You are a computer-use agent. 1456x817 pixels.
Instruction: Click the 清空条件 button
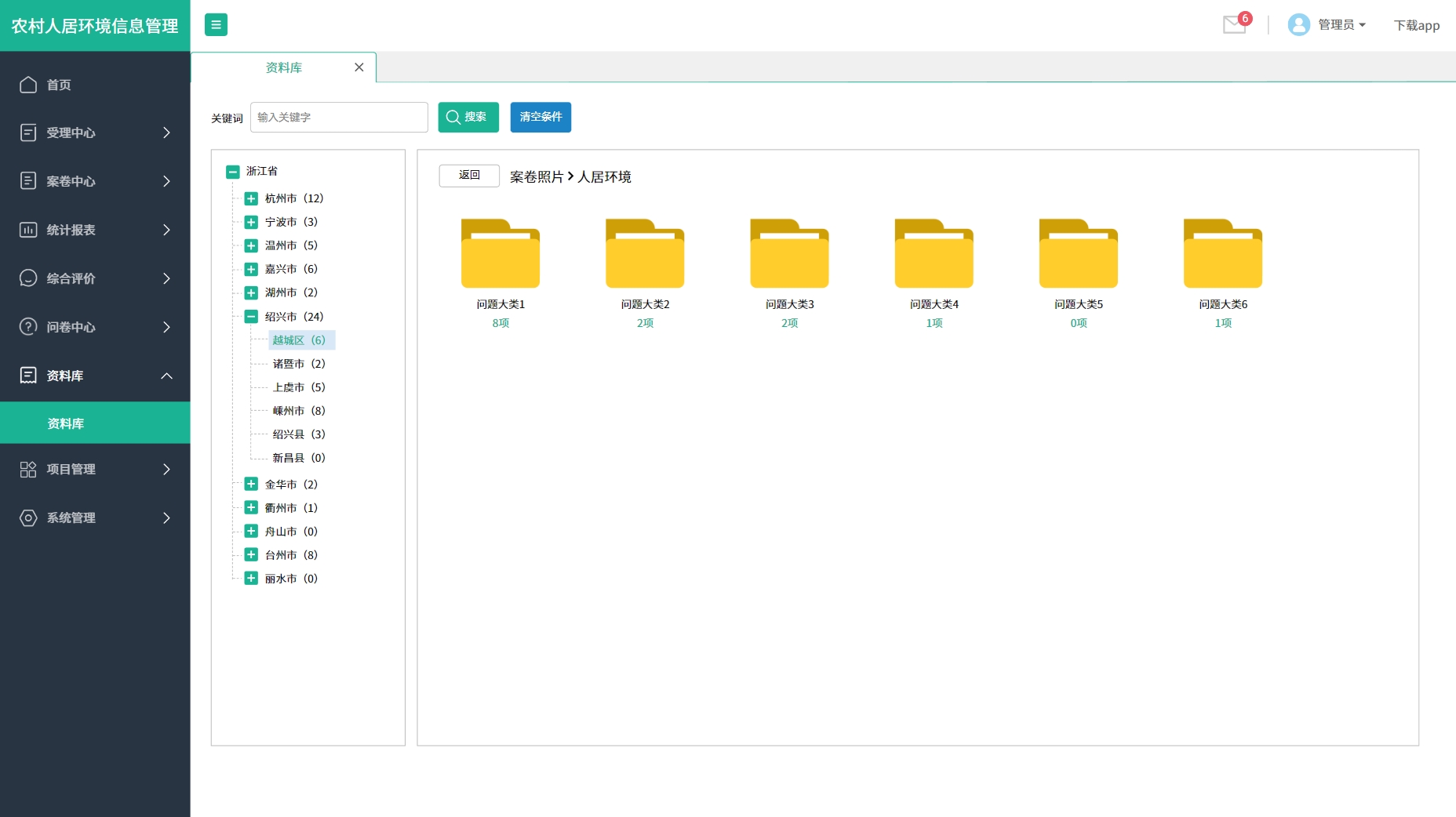coord(541,117)
